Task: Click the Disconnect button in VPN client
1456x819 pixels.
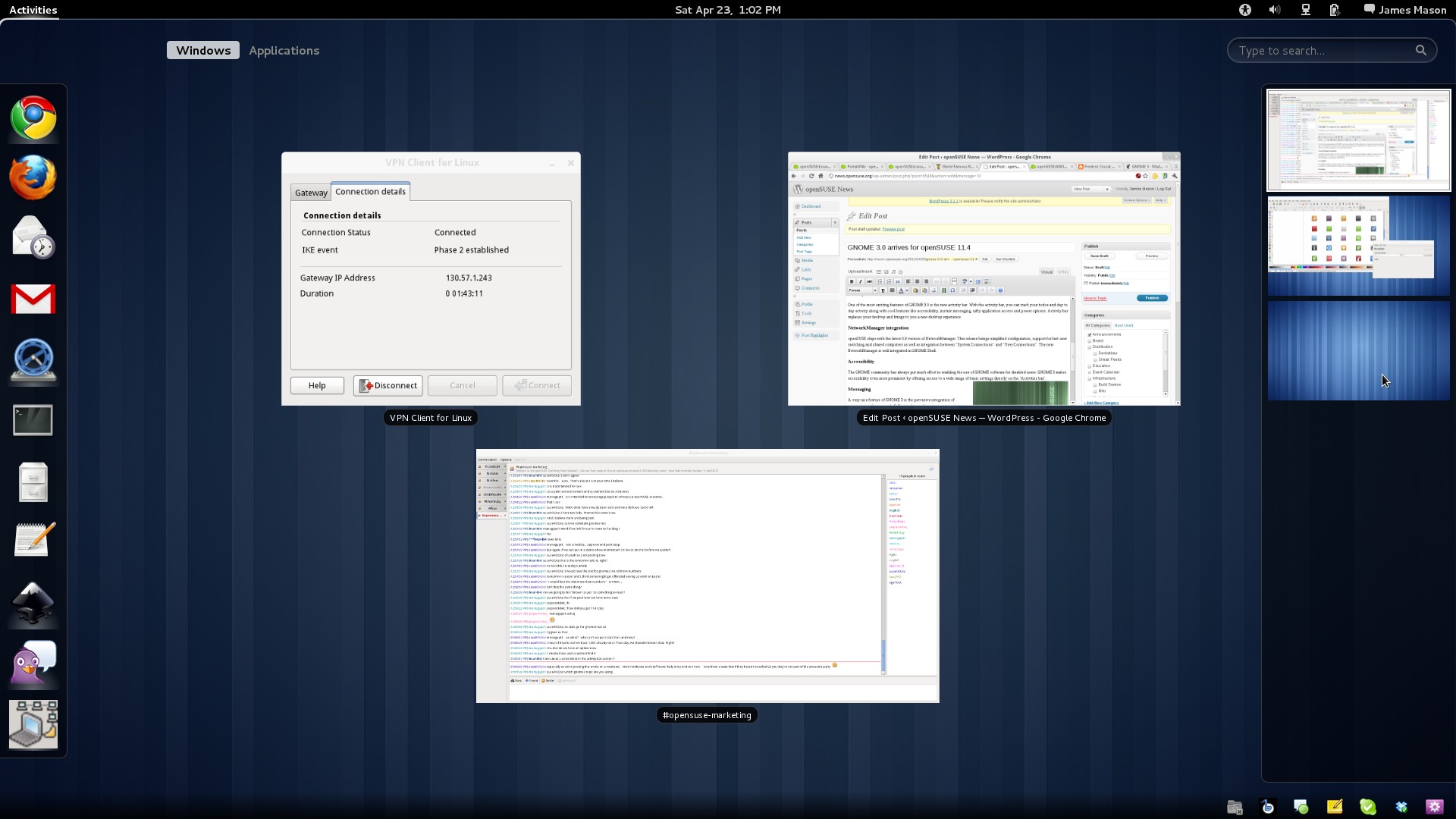Action: (x=388, y=385)
